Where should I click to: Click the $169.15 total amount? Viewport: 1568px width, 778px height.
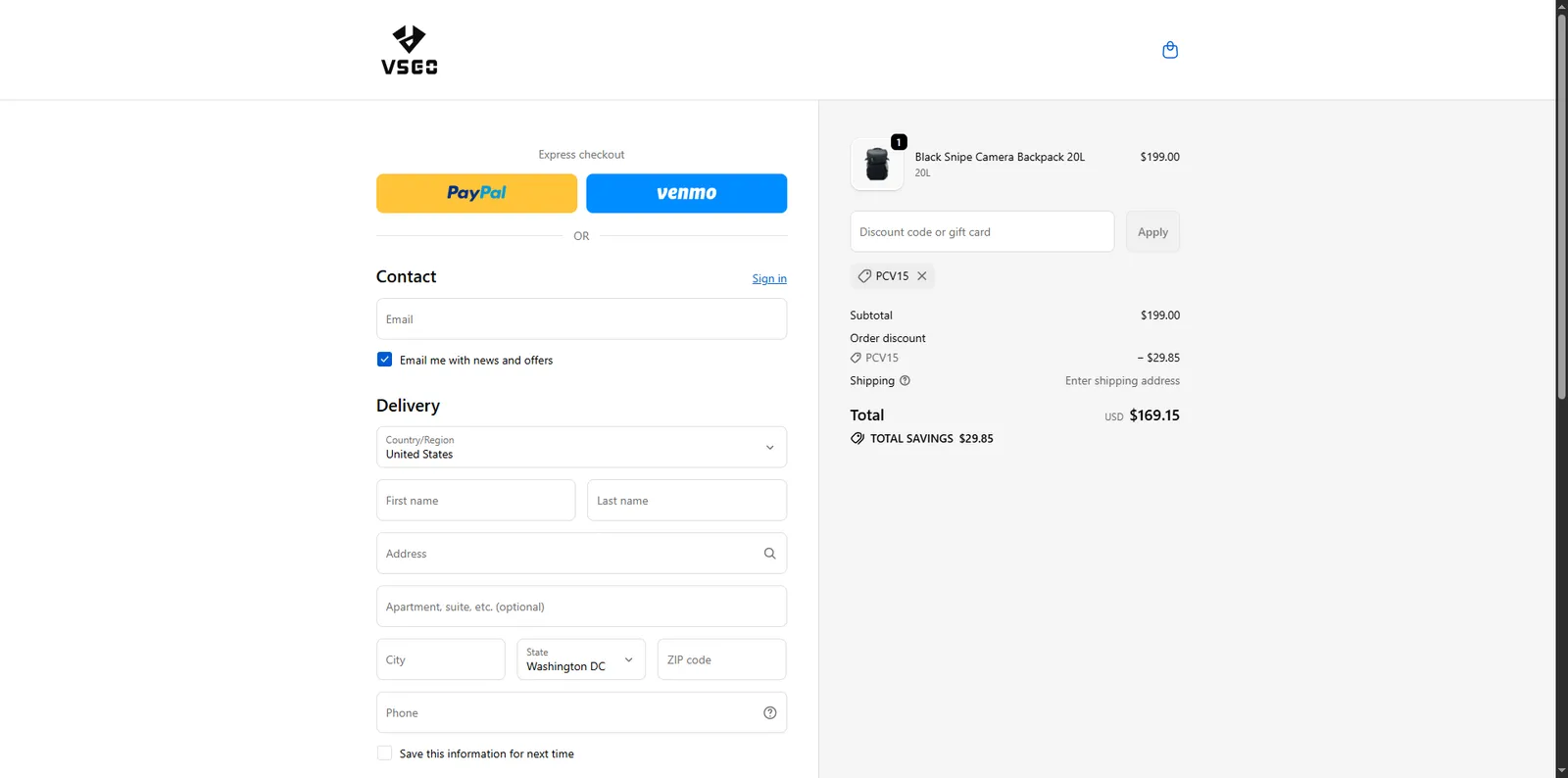coord(1154,415)
